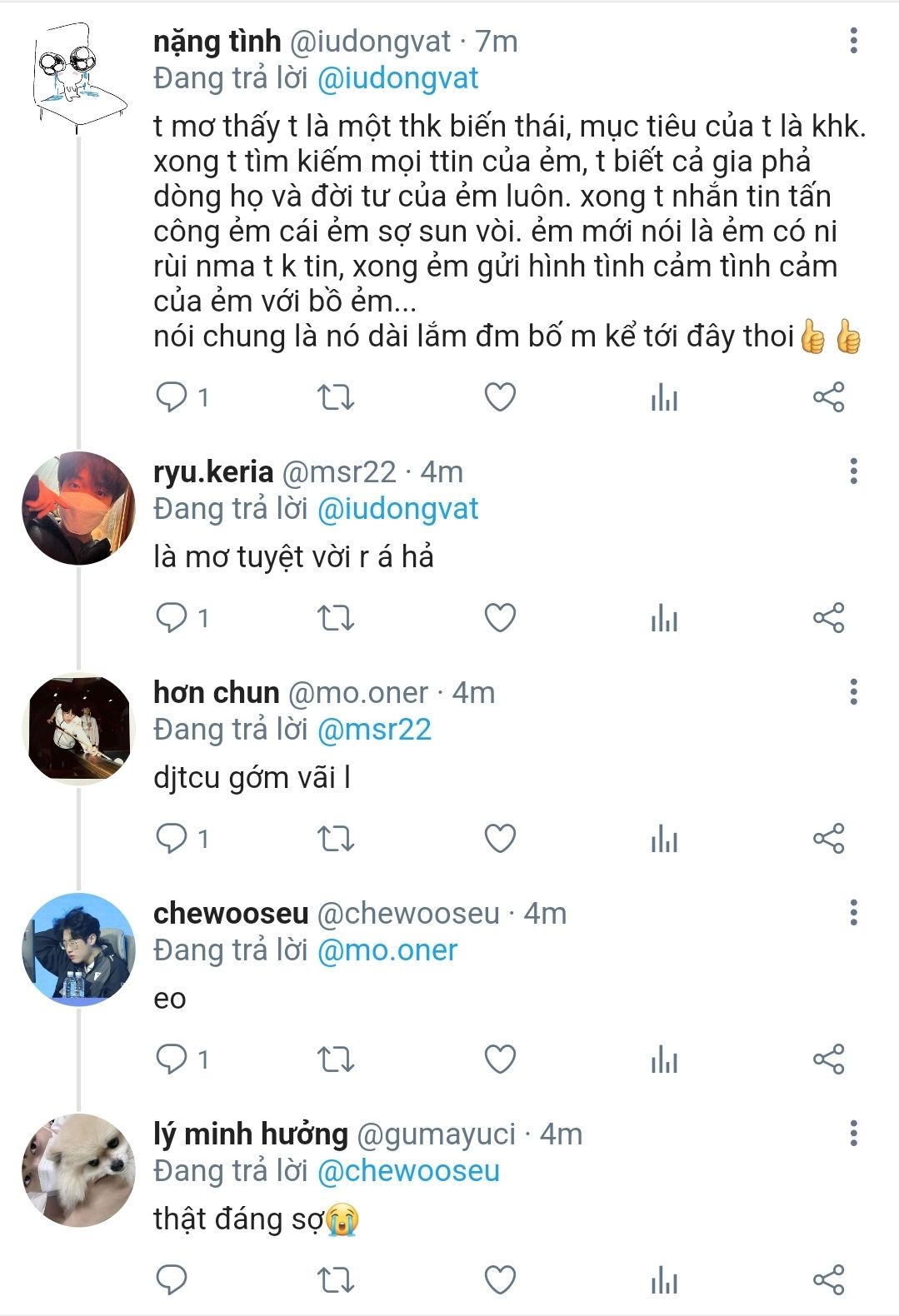View analytics for hơn chun's reply
The image size is (899, 1316).
(664, 839)
